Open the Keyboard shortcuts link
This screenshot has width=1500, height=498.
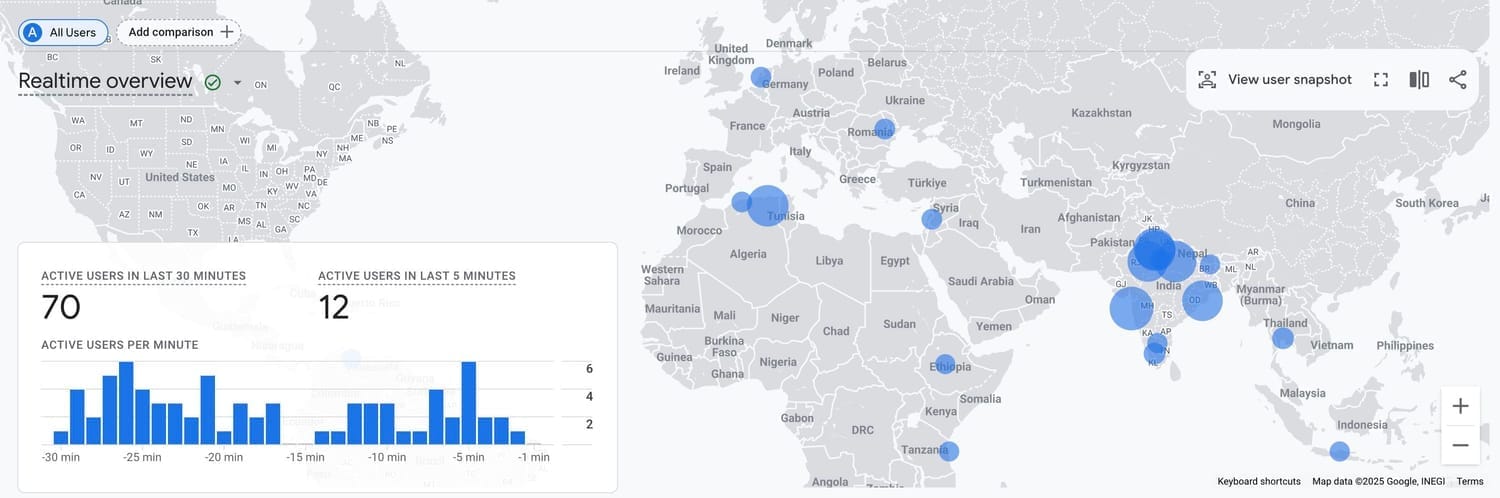[x=1259, y=482]
